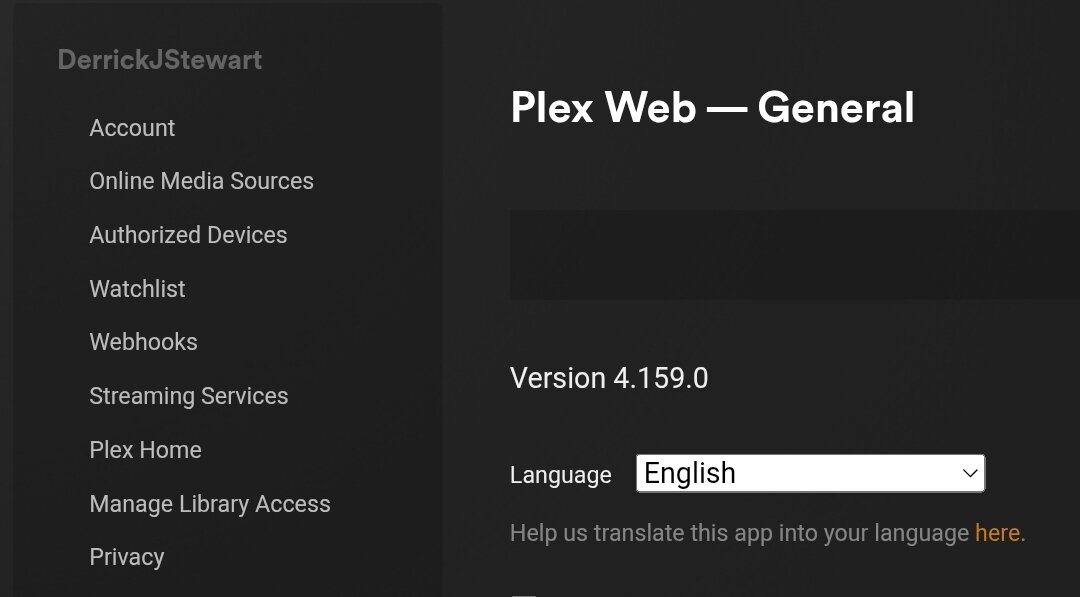Open Authorized Devices in the sidebar

tap(188, 235)
